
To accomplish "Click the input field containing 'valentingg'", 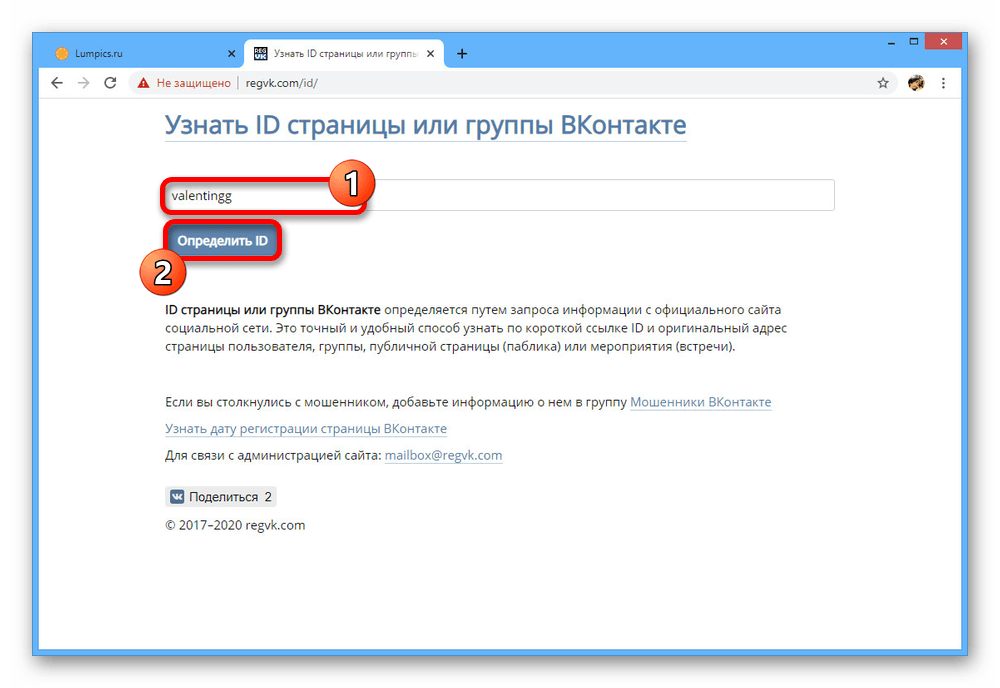I will [500, 196].
